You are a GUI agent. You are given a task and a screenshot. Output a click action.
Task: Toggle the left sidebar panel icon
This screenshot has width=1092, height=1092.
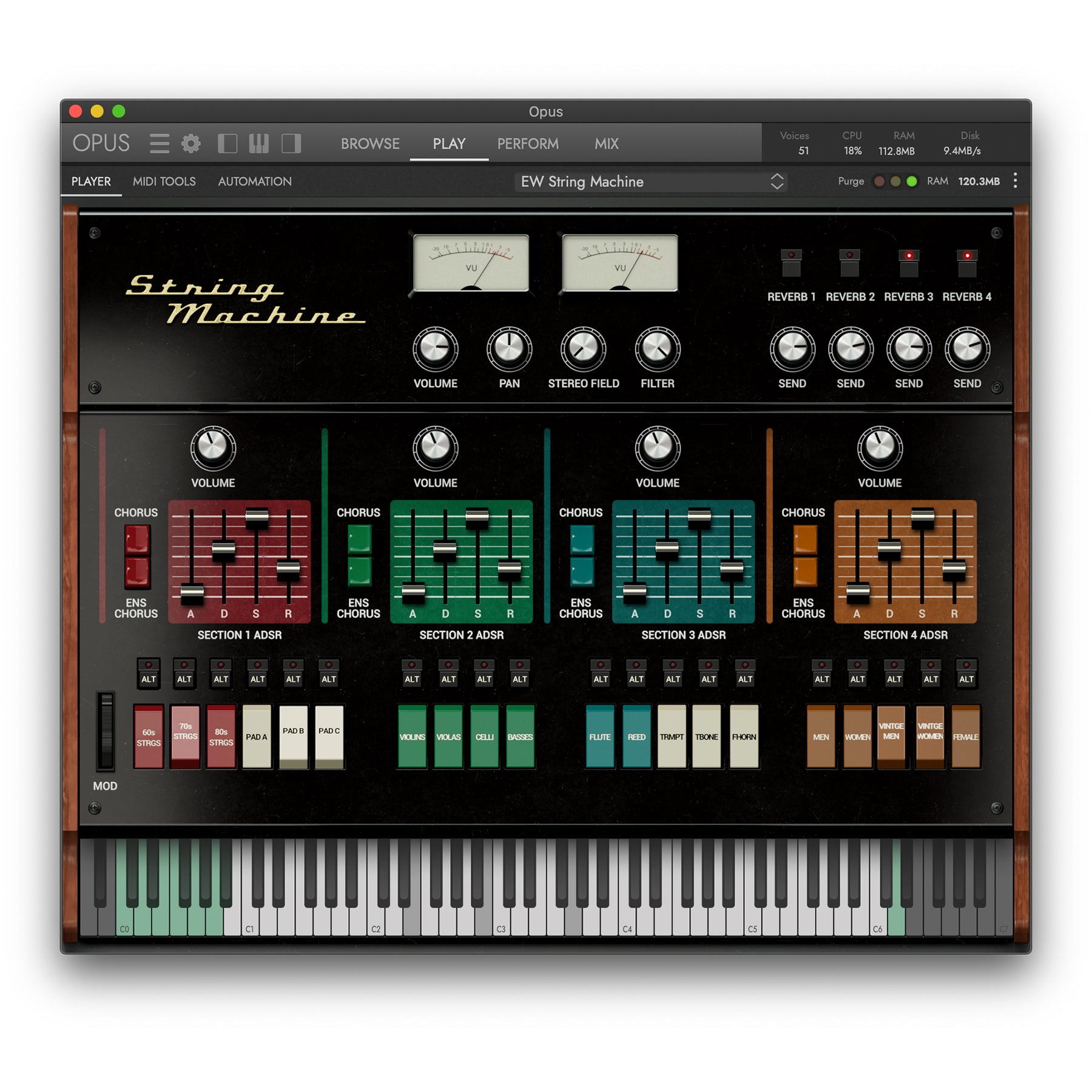(x=227, y=144)
